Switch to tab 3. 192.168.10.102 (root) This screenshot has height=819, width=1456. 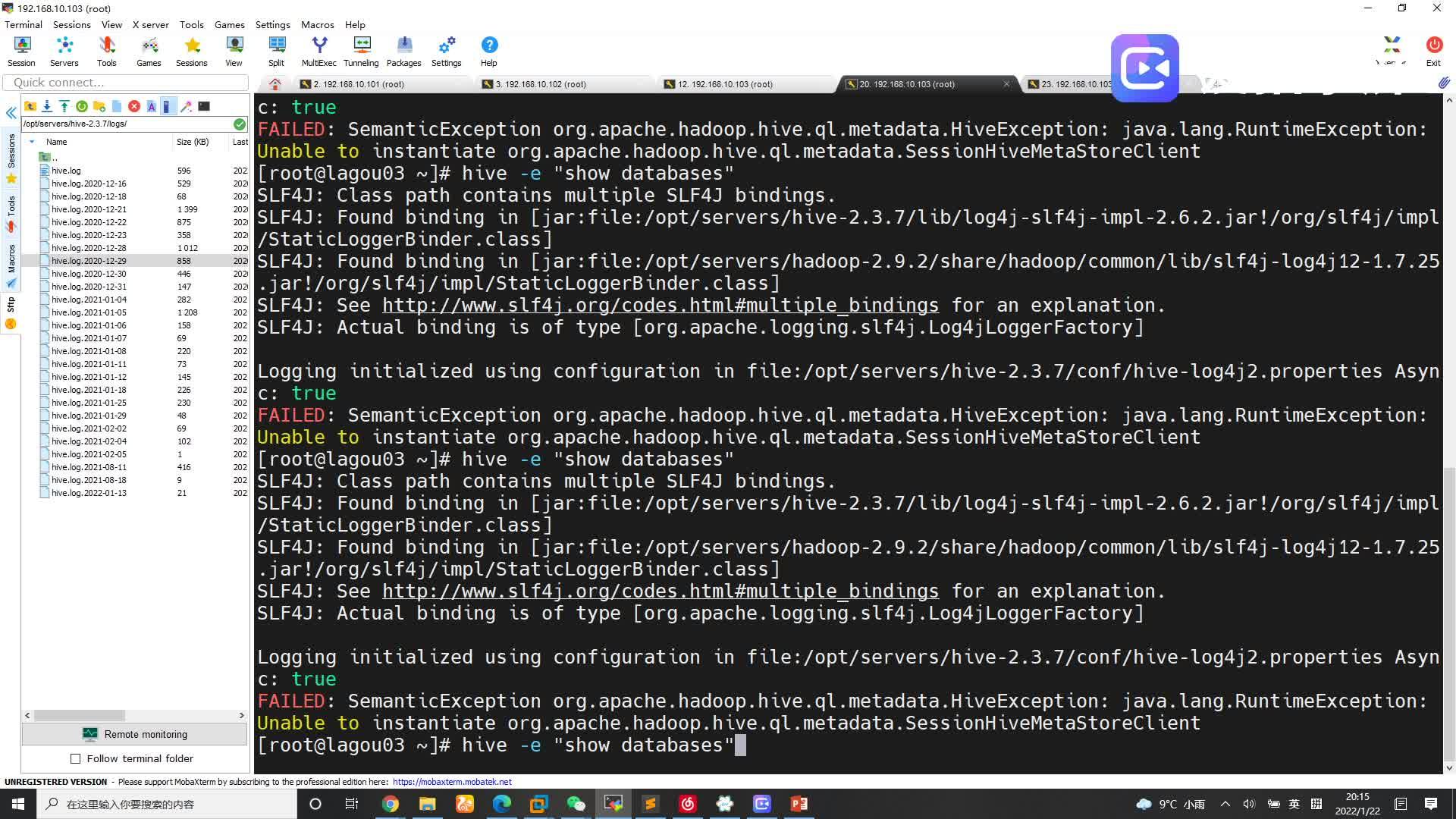[540, 84]
